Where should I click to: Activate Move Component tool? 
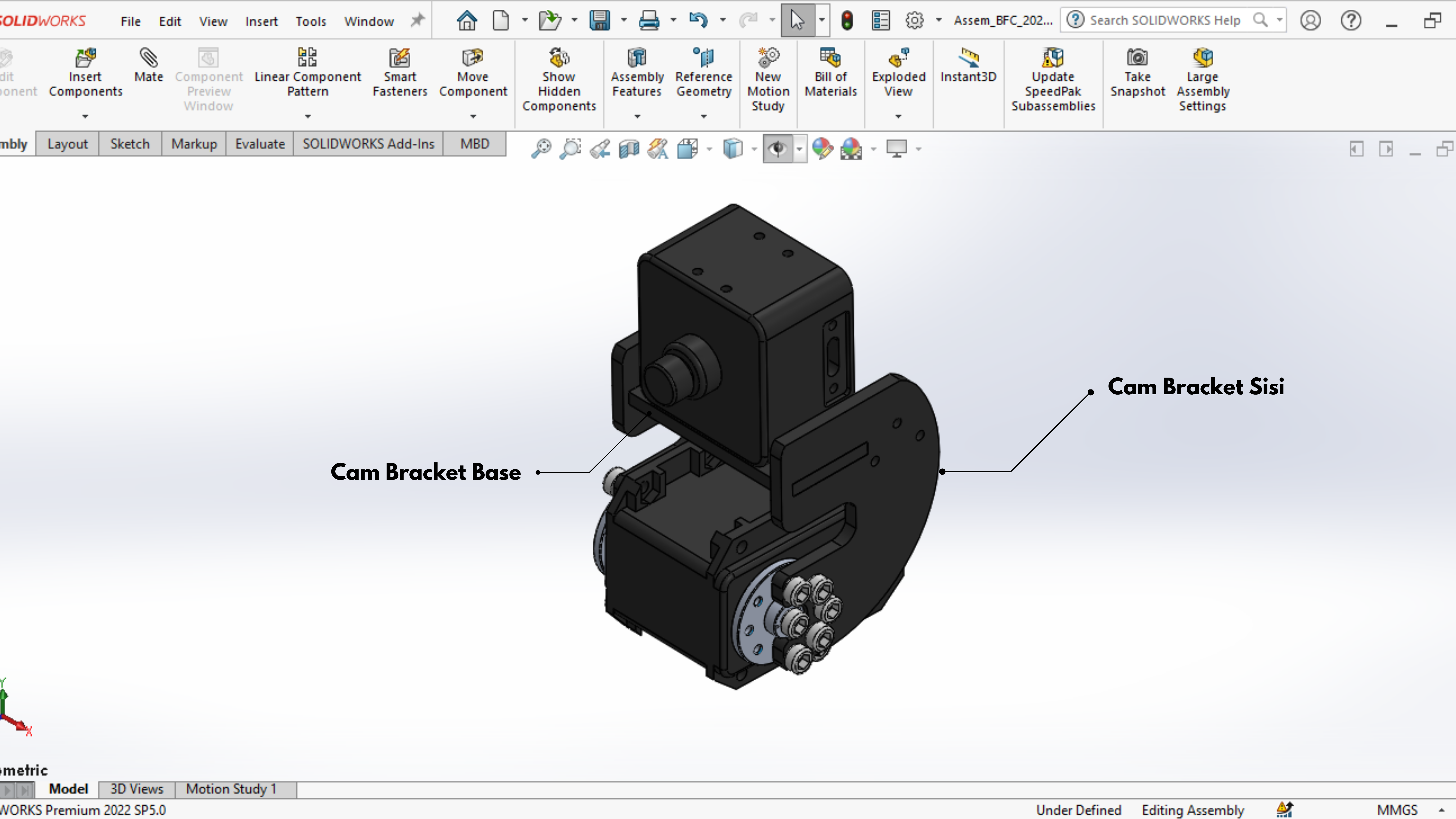[x=473, y=72]
